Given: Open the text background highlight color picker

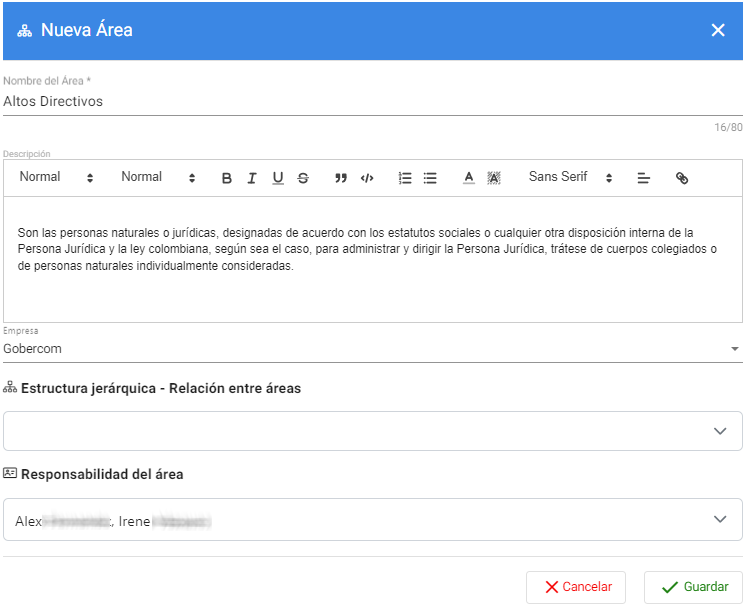Looking at the screenshot, I should (494, 178).
